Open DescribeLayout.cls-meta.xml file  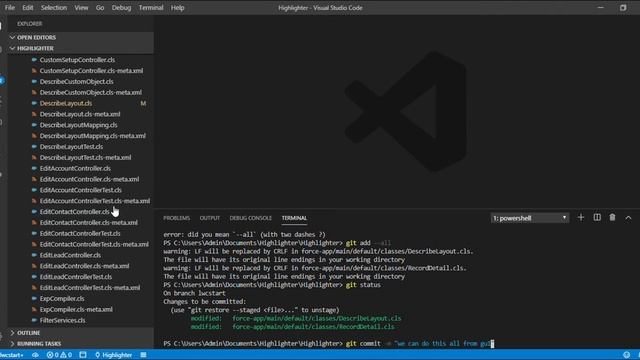[x=80, y=114]
